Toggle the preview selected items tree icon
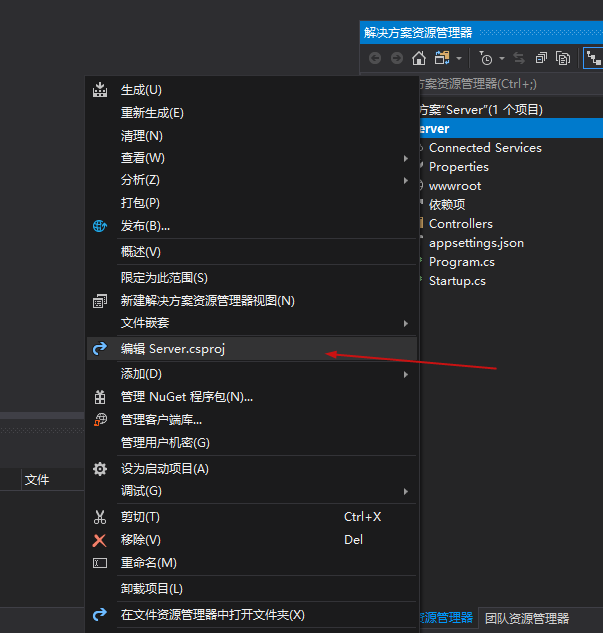 point(593,59)
